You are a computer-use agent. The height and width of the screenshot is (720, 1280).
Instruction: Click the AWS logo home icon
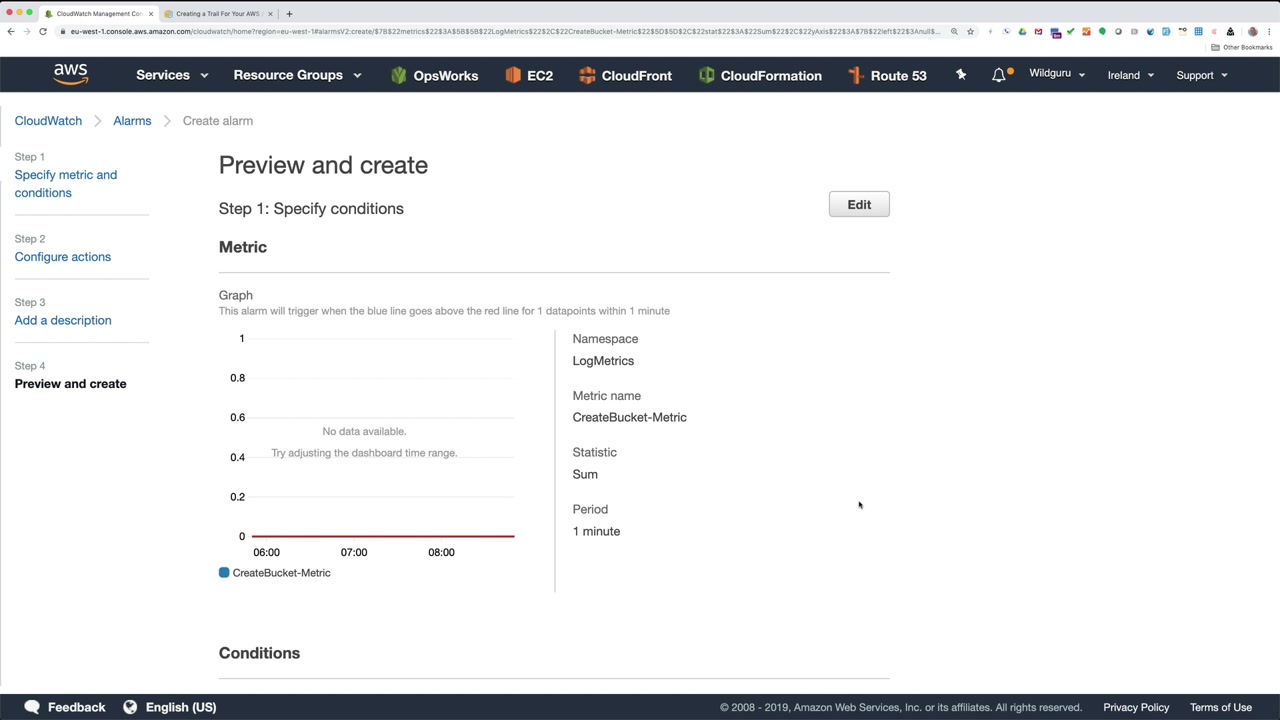tap(70, 74)
